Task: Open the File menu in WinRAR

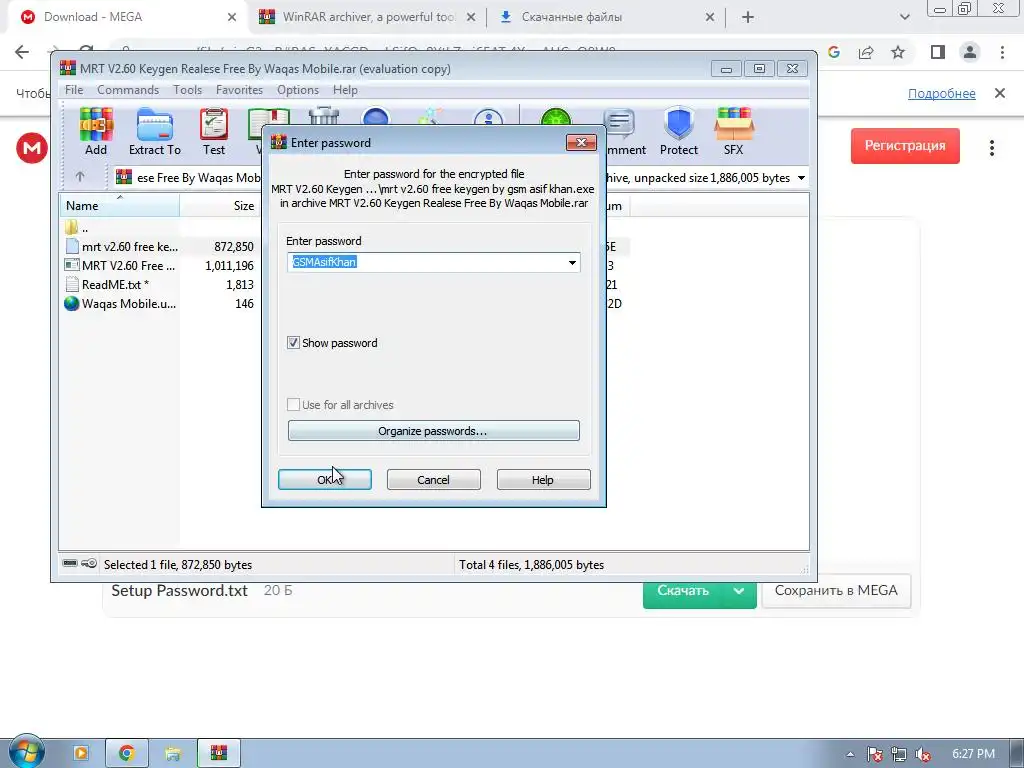Action: (x=74, y=90)
